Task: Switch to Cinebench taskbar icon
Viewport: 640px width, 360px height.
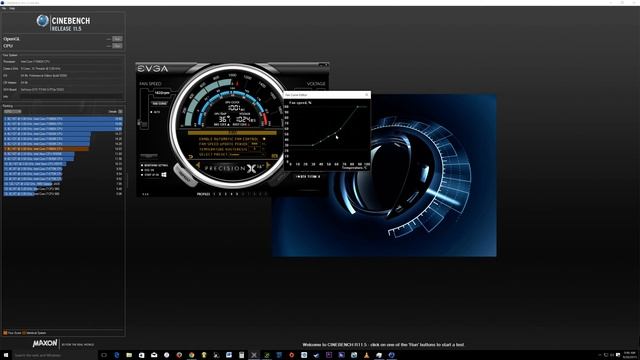Action: [x=391, y=355]
